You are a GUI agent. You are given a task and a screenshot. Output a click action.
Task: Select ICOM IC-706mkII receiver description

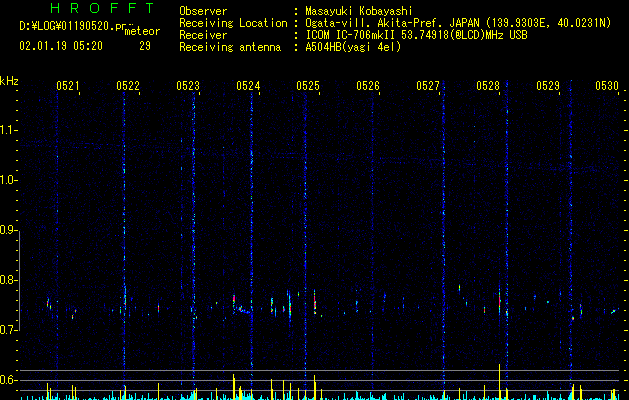pos(416,35)
